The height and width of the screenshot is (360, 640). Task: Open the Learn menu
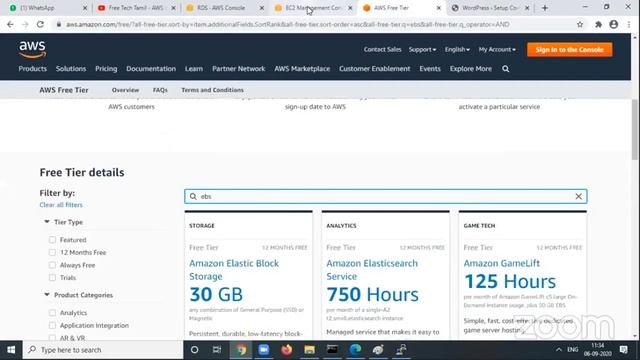[x=194, y=69]
